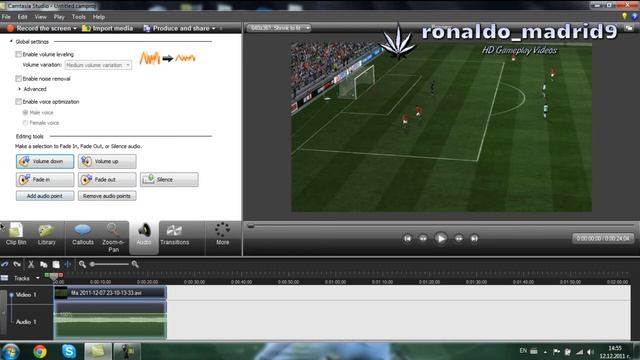Click Import media
Viewport: 640px width, 360px height.
[107, 28]
